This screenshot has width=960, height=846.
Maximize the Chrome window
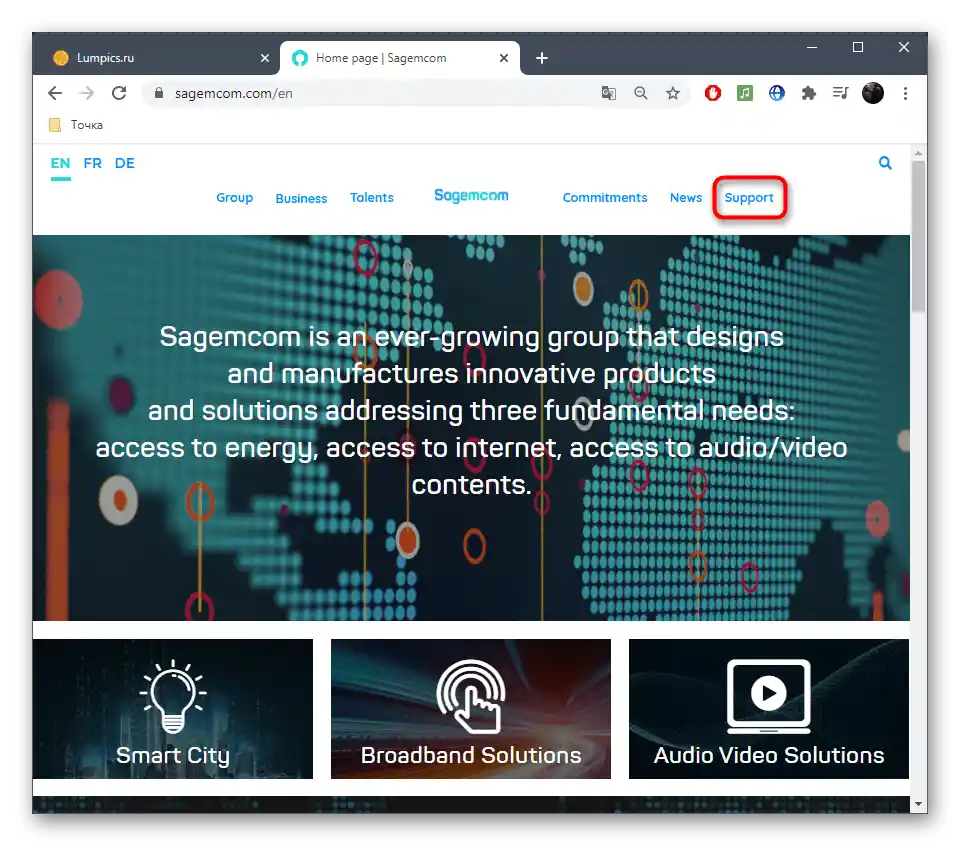[858, 47]
